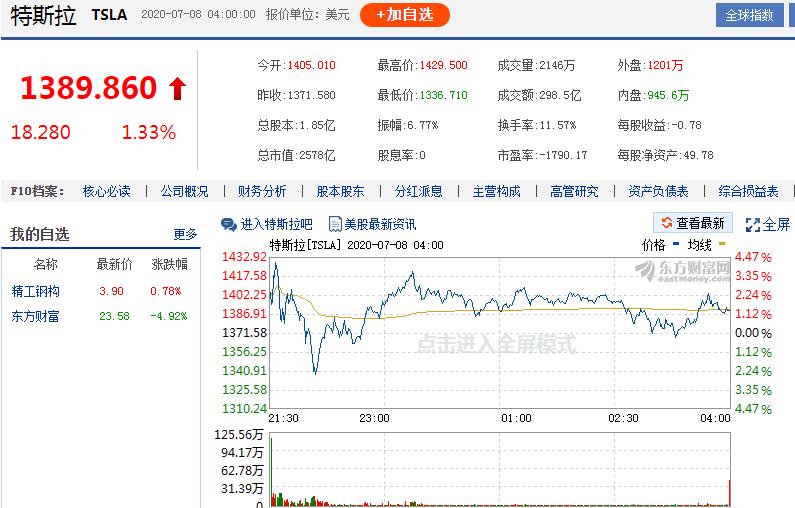Select 资产负债表 menu item
This screenshot has height=508, width=795.
point(658,191)
